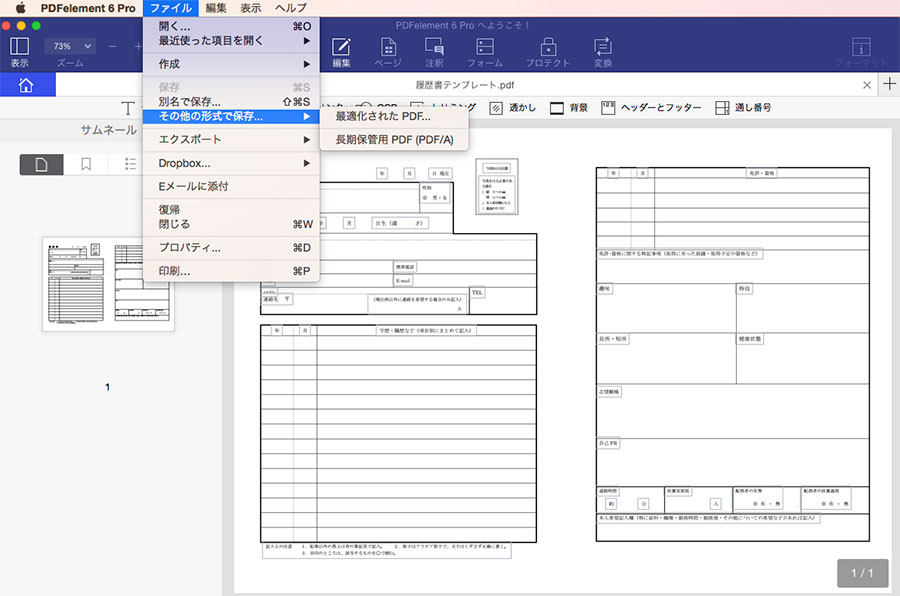This screenshot has width=900, height=596.
Task: Click the 背景 background tool
Action: pyautogui.click(x=568, y=107)
